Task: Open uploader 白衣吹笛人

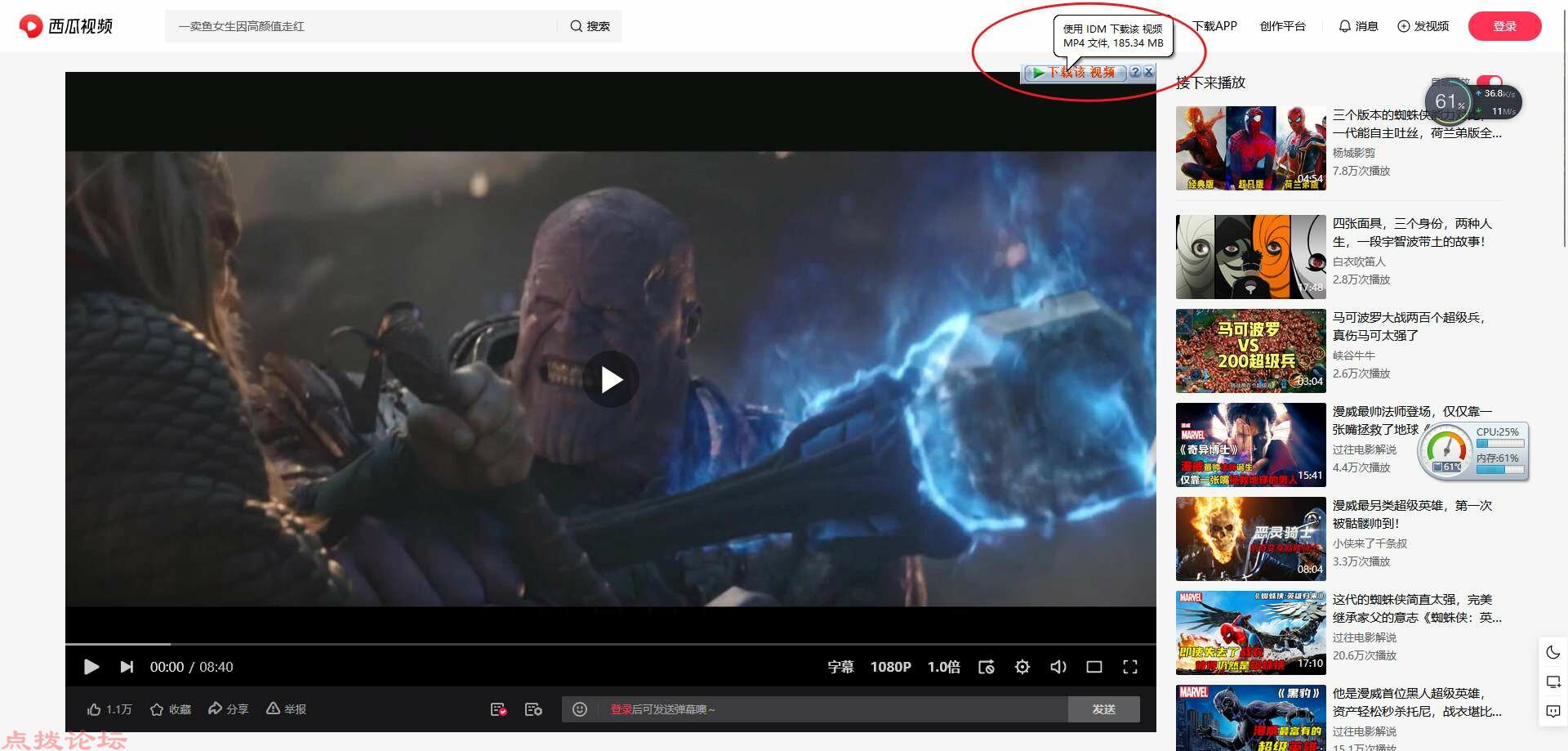Action: click(x=1359, y=262)
